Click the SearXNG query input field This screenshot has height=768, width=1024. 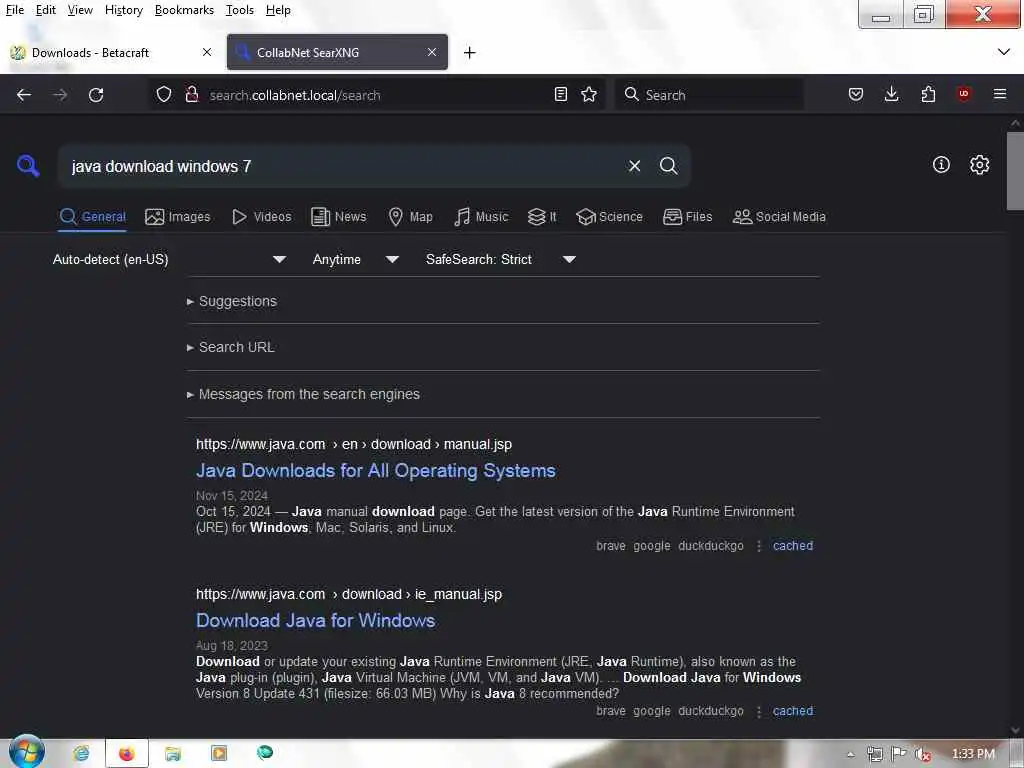343,166
